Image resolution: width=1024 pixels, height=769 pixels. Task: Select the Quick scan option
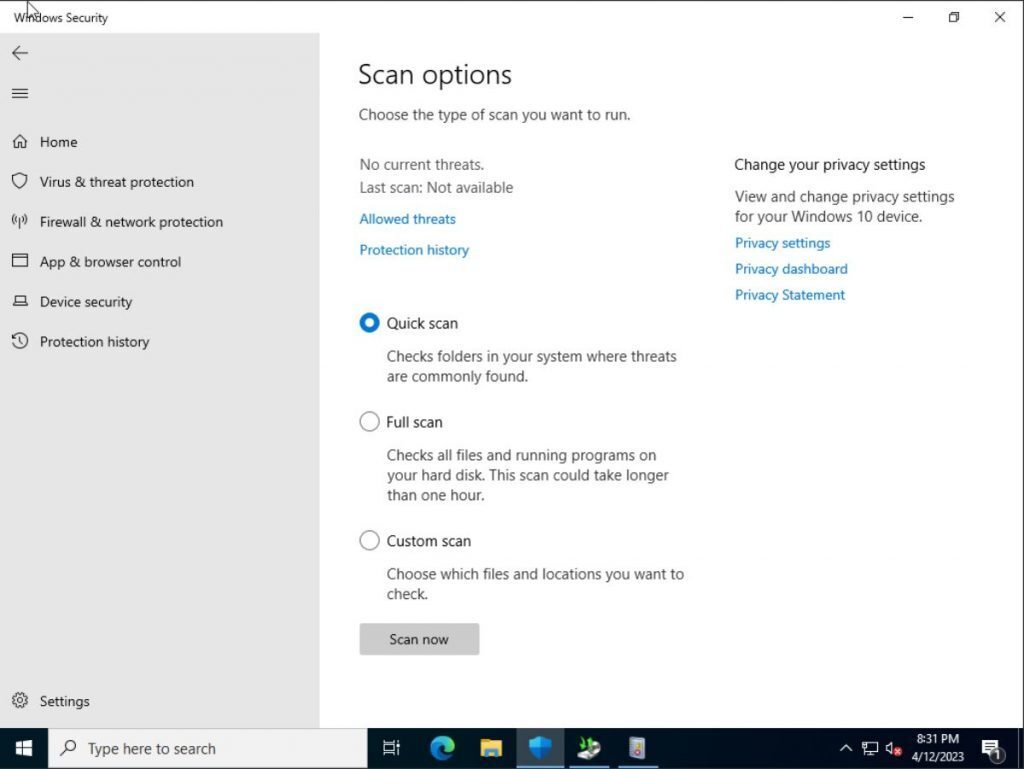(369, 323)
